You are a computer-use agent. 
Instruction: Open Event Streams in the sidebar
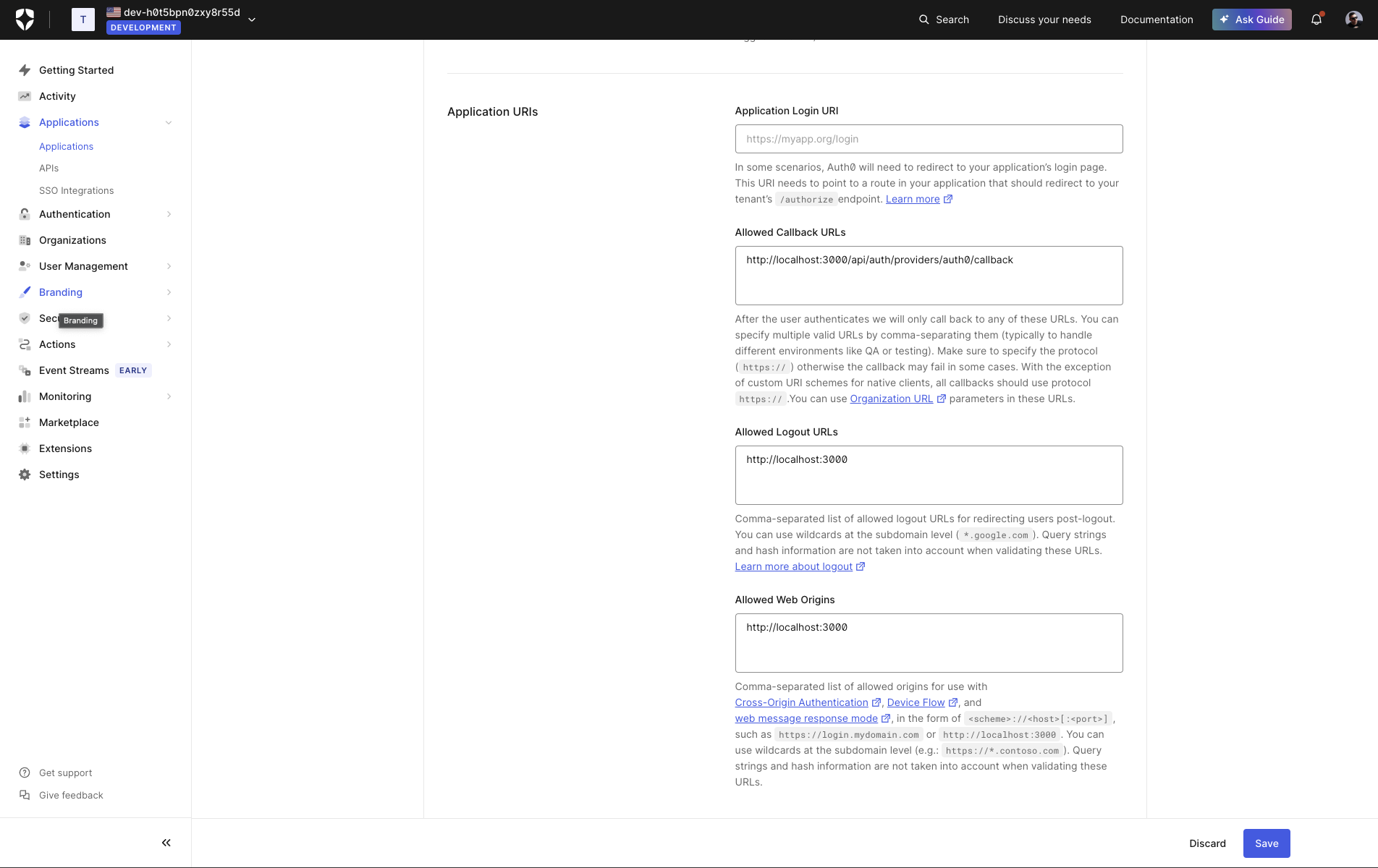pos(74,370)
